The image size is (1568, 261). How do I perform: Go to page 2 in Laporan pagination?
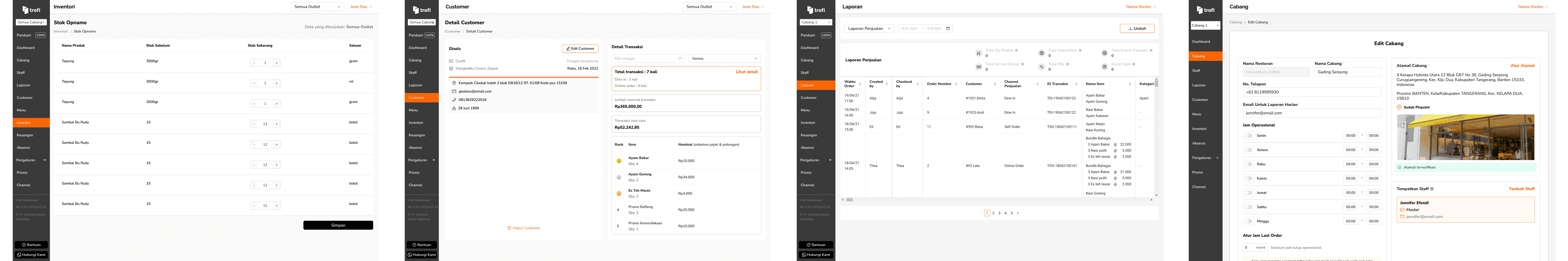tap(993, 213)
